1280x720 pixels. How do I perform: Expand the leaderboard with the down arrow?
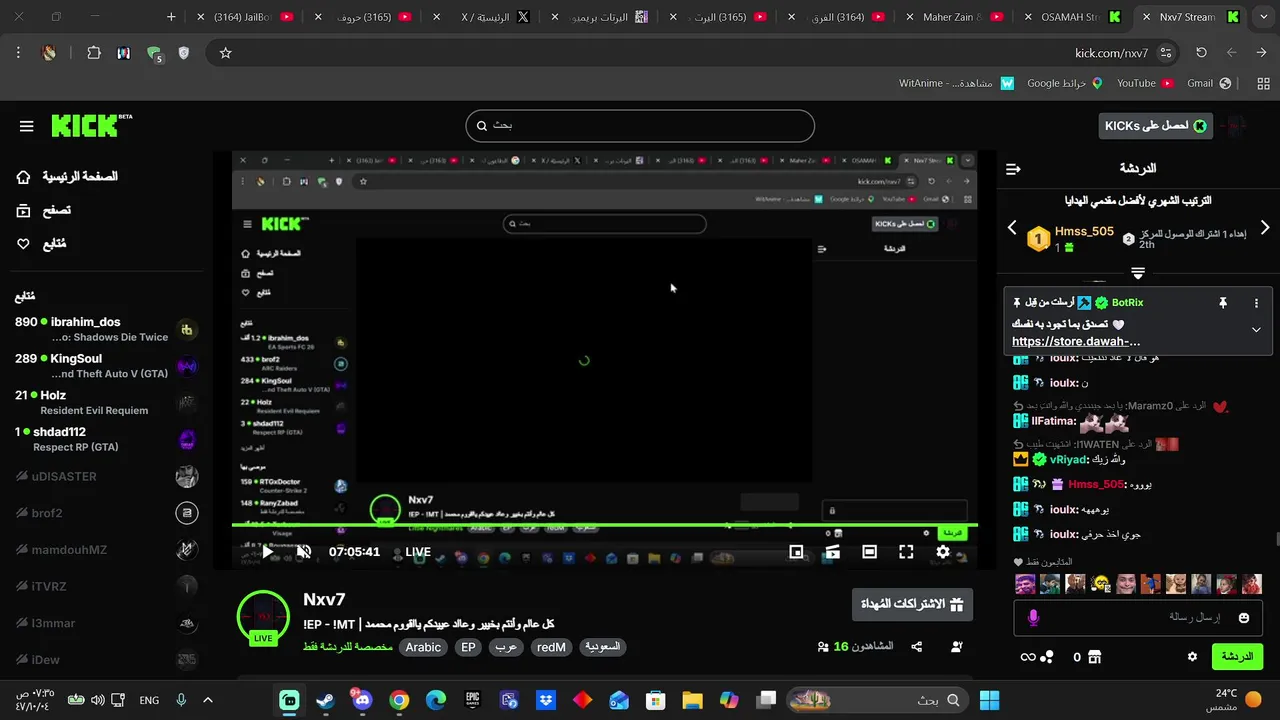pos(1138,273)
